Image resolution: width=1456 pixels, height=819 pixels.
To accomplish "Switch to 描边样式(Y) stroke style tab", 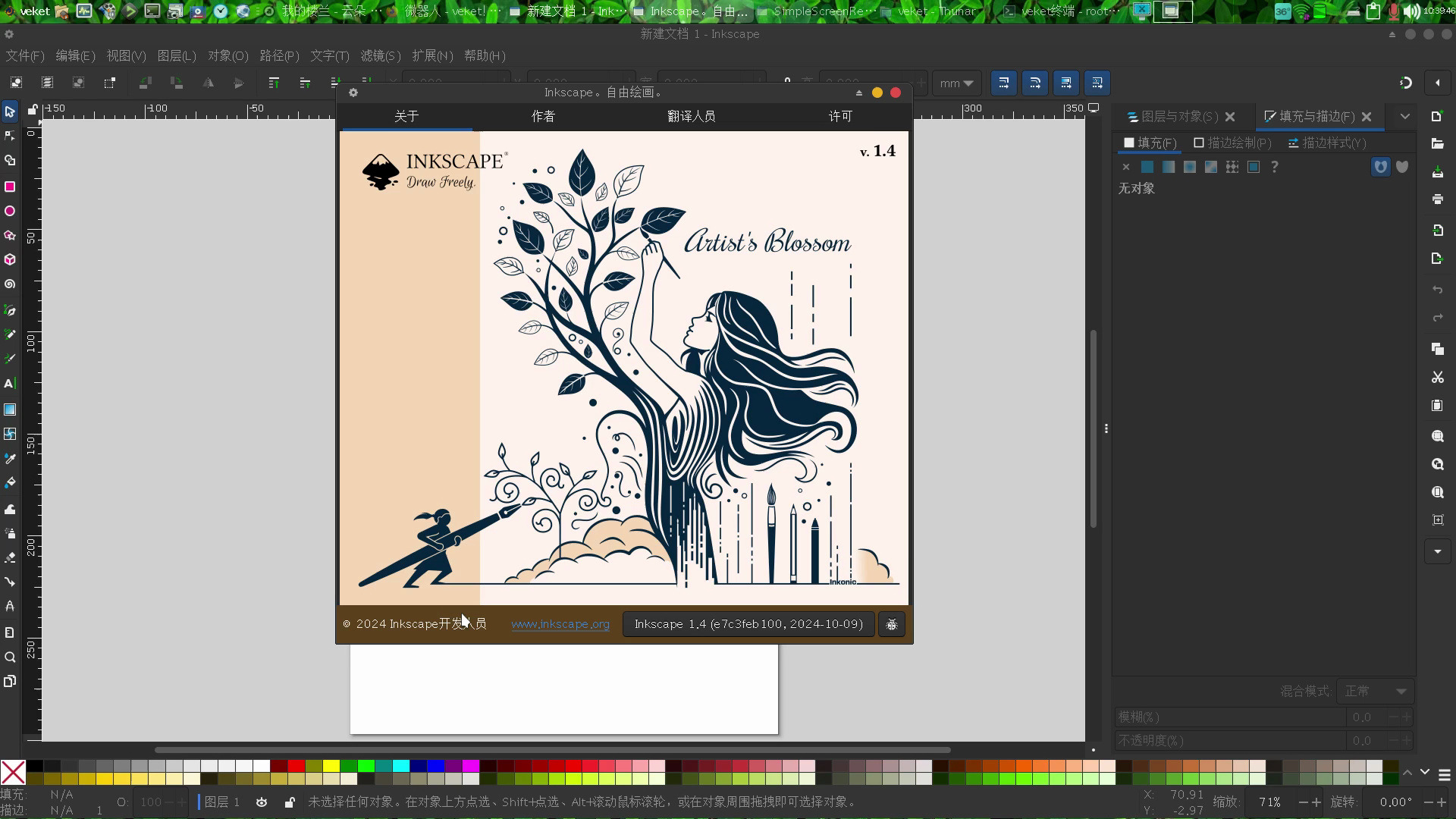I will tap(1327, 143).
